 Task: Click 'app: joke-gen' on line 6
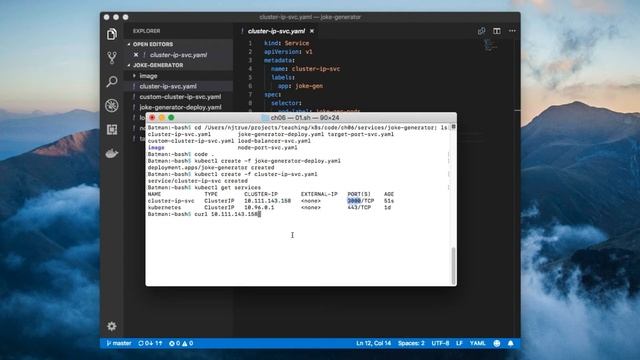(x=300, y=86)
